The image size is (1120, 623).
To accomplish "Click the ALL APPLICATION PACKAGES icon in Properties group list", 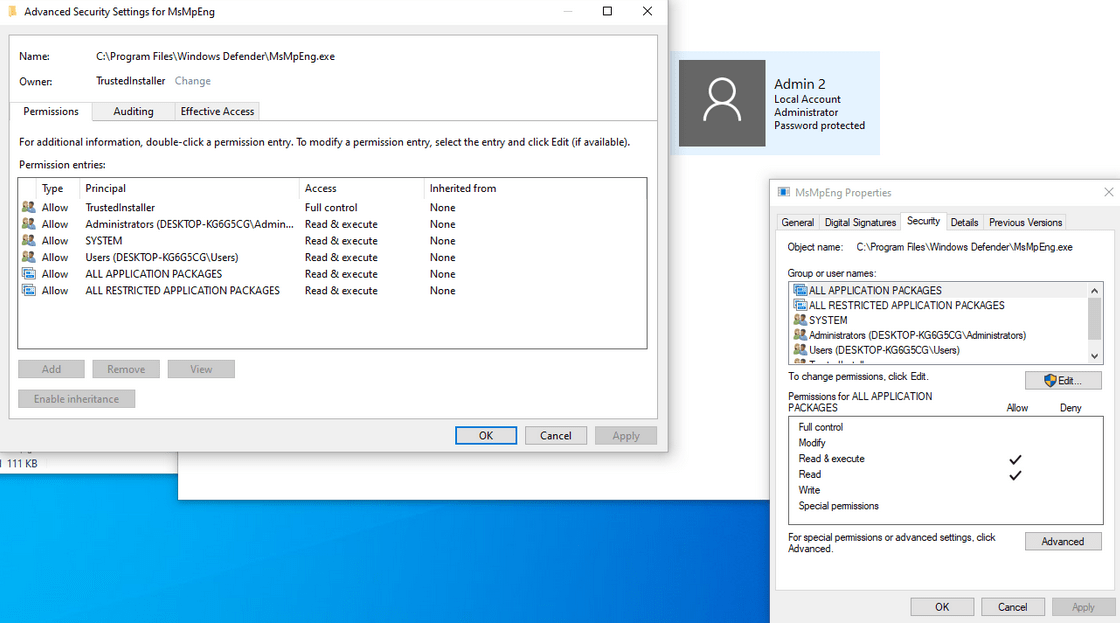I will click(800, 290).
